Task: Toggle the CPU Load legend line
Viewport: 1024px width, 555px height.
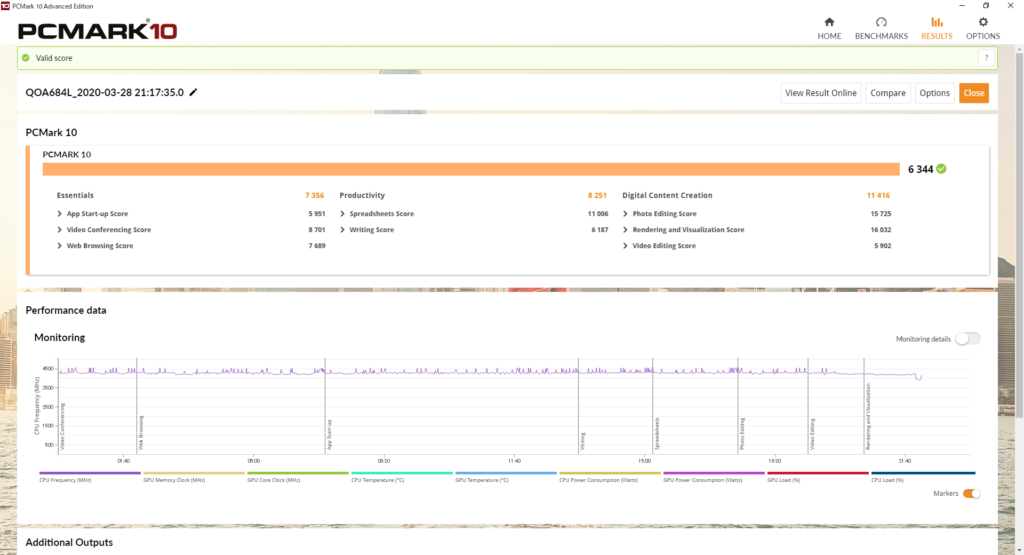Action: click(923, 473)
